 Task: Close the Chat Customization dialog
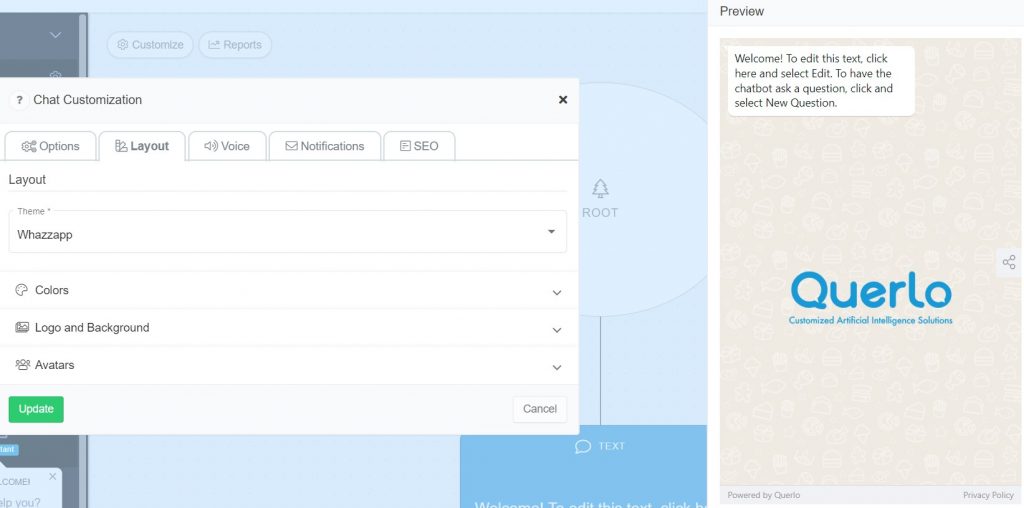point(563,100)
